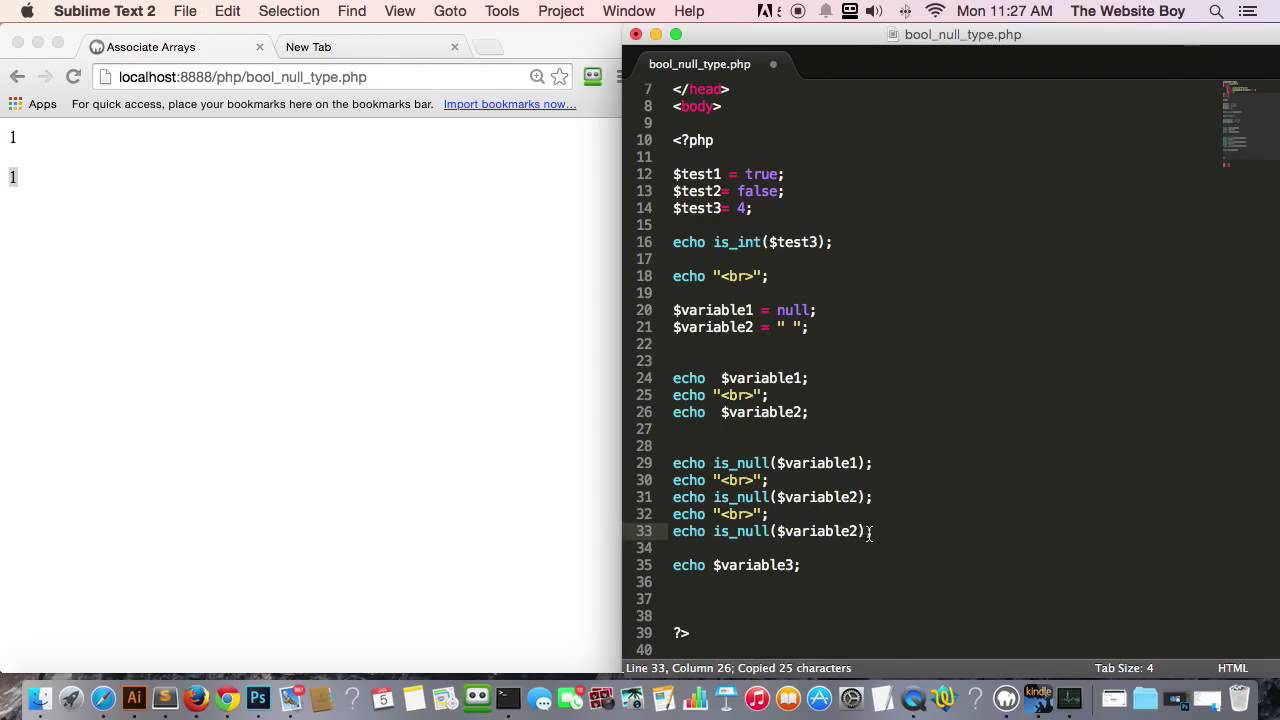
Task: Open System Preferences from the dock
Action: point(851,699)
